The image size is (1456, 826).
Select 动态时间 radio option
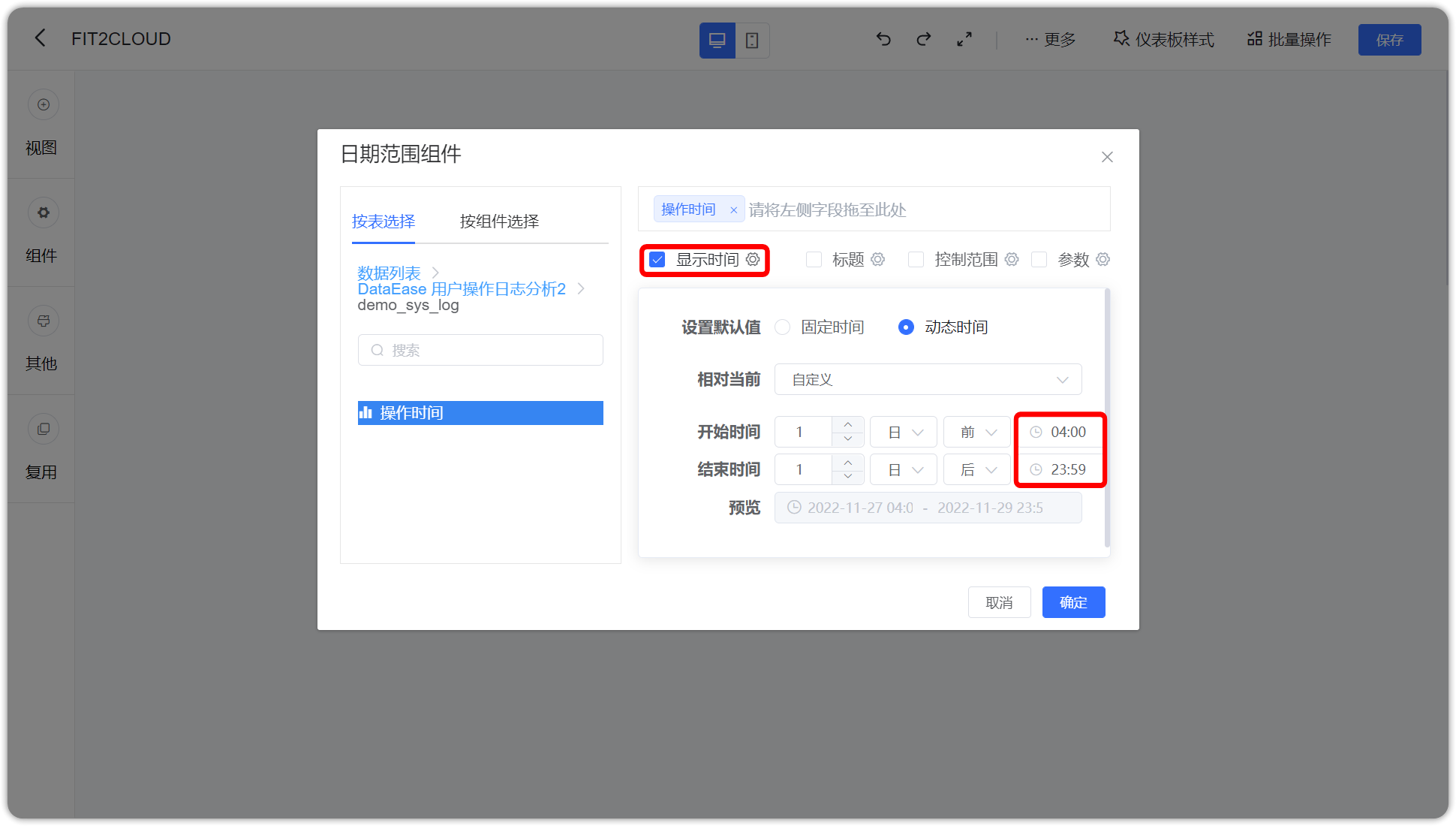click(x=906, y=327)
